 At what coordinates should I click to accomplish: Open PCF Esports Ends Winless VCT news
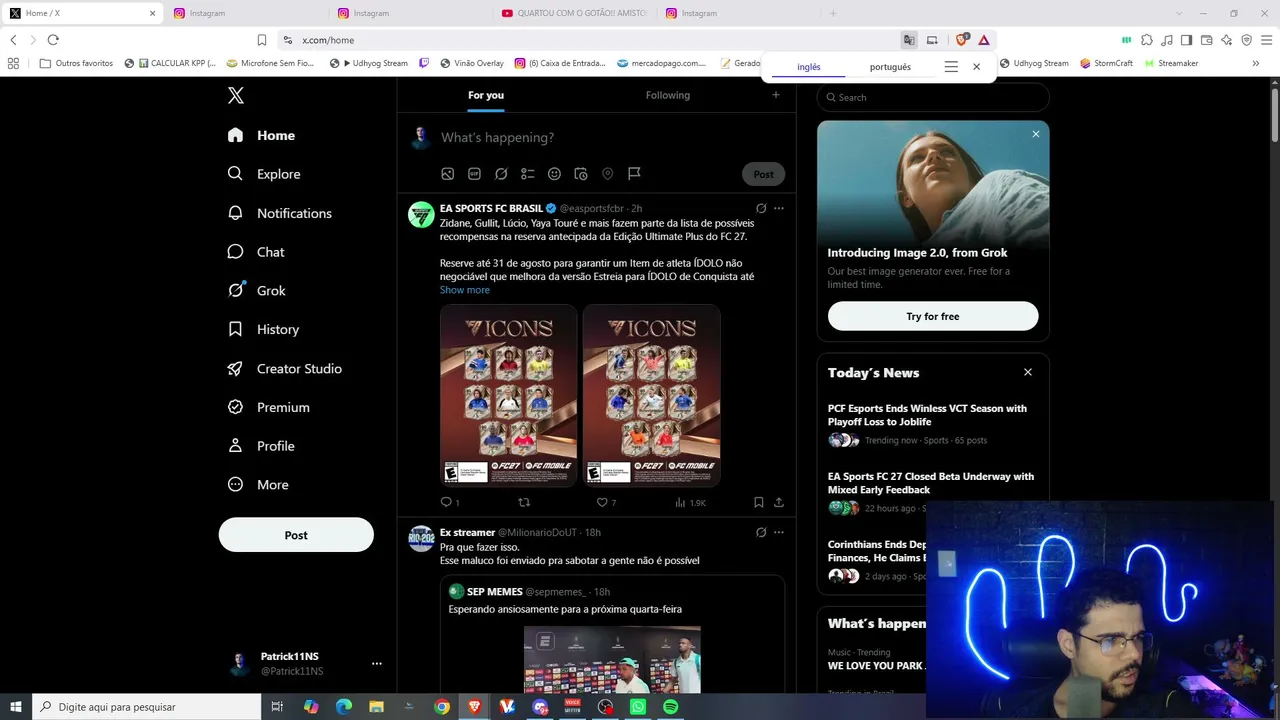[927, 415]
